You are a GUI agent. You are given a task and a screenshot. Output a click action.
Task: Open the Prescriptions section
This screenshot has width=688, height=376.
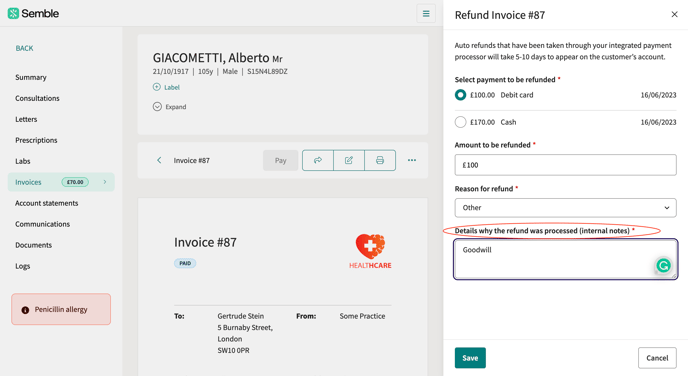point(36,140)
